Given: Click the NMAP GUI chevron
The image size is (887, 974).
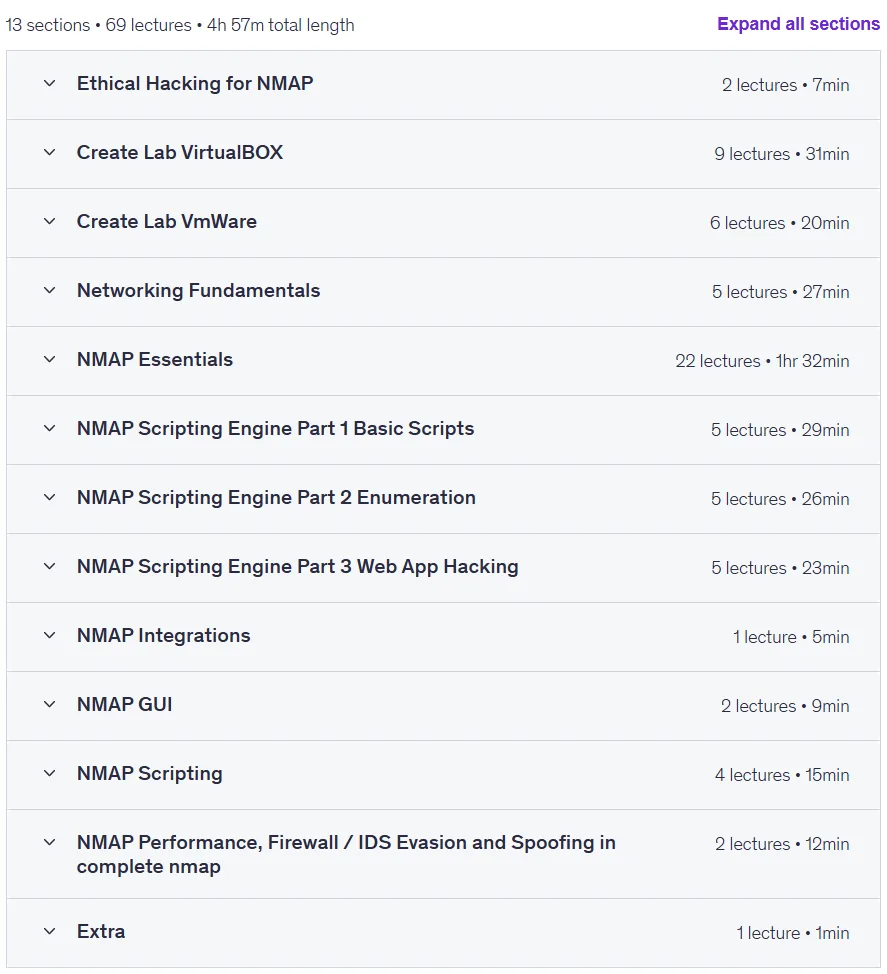Looking at the screenshot, I should pyautogui.click(x=50, y=704).
